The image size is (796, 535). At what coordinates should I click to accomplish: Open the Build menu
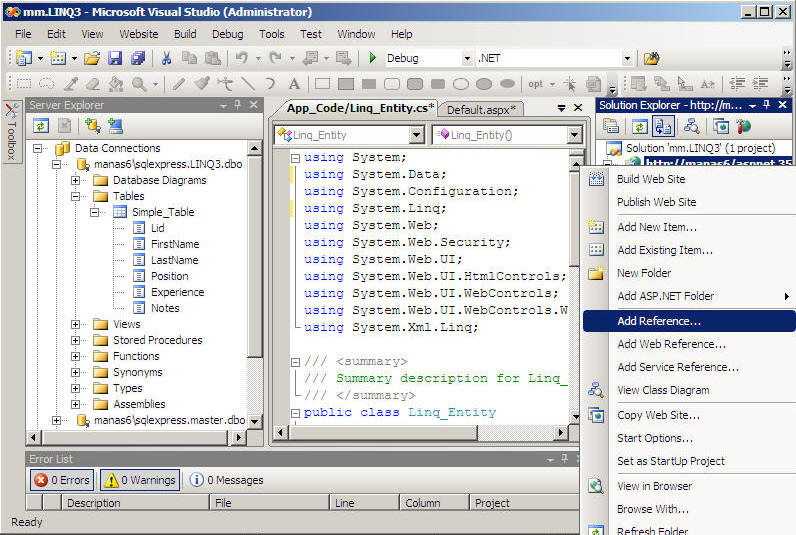[185, 34]
